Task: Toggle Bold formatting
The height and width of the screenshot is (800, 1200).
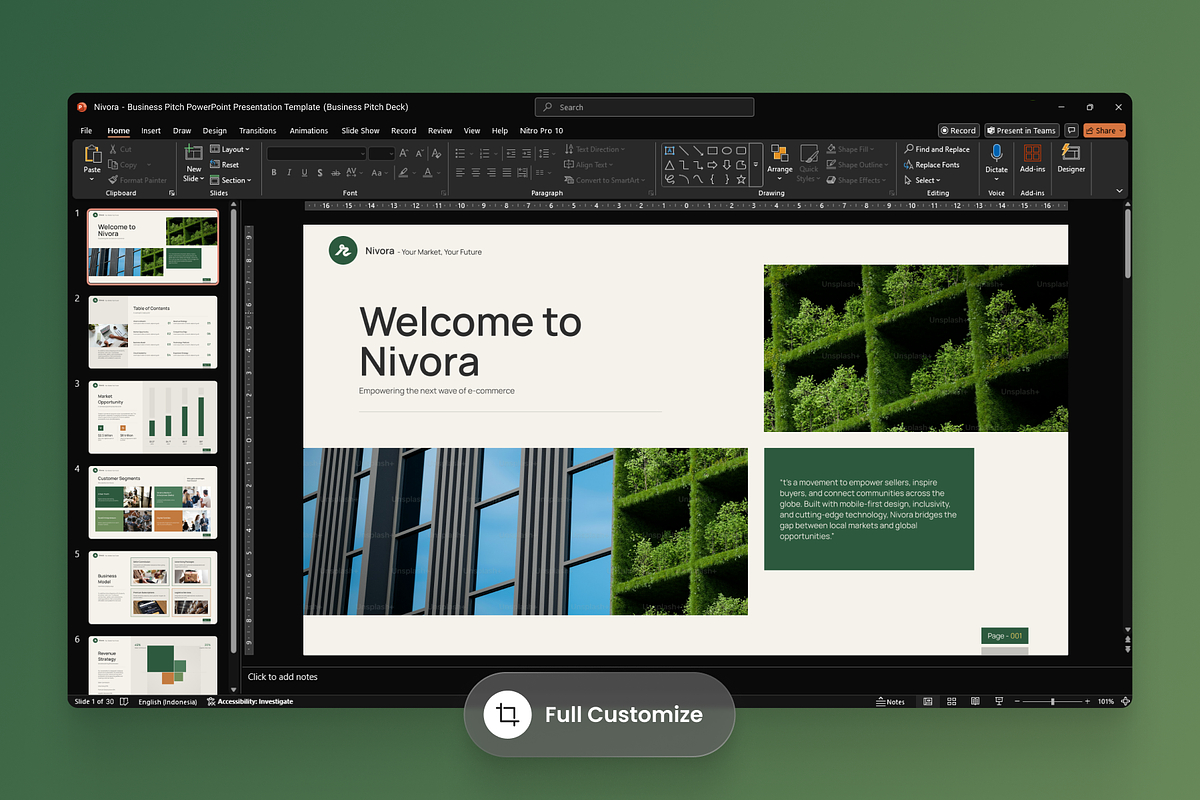Action: [274, 172]
